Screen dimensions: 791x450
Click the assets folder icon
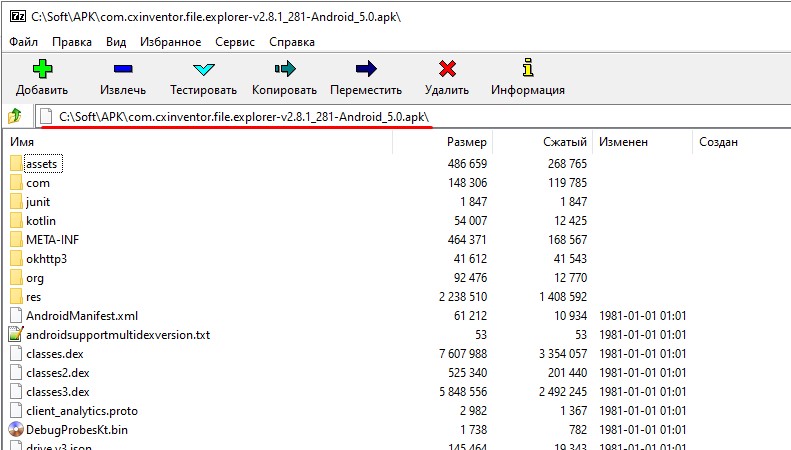click(16, 163)
